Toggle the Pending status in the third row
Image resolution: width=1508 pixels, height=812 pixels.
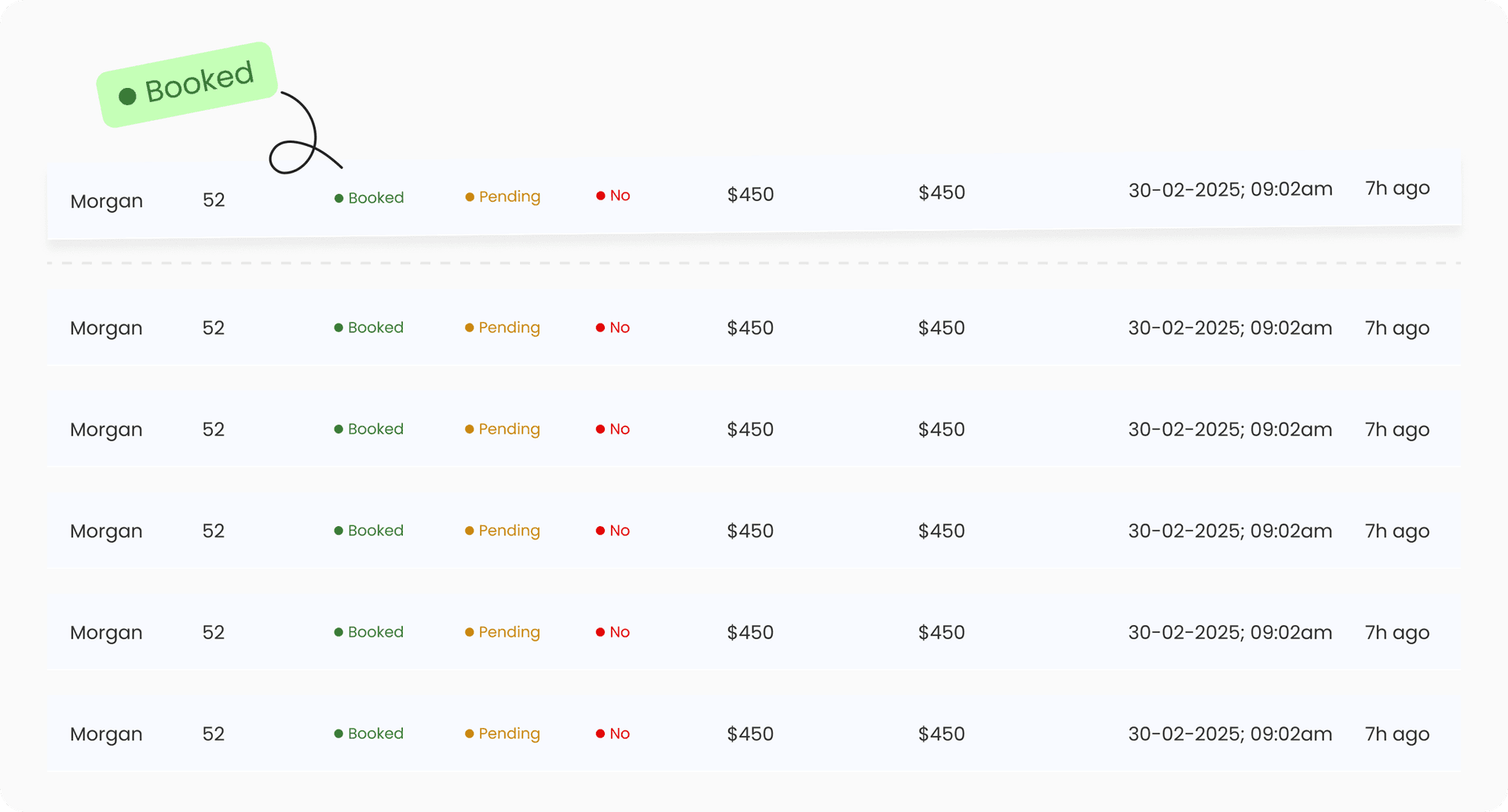503,429
